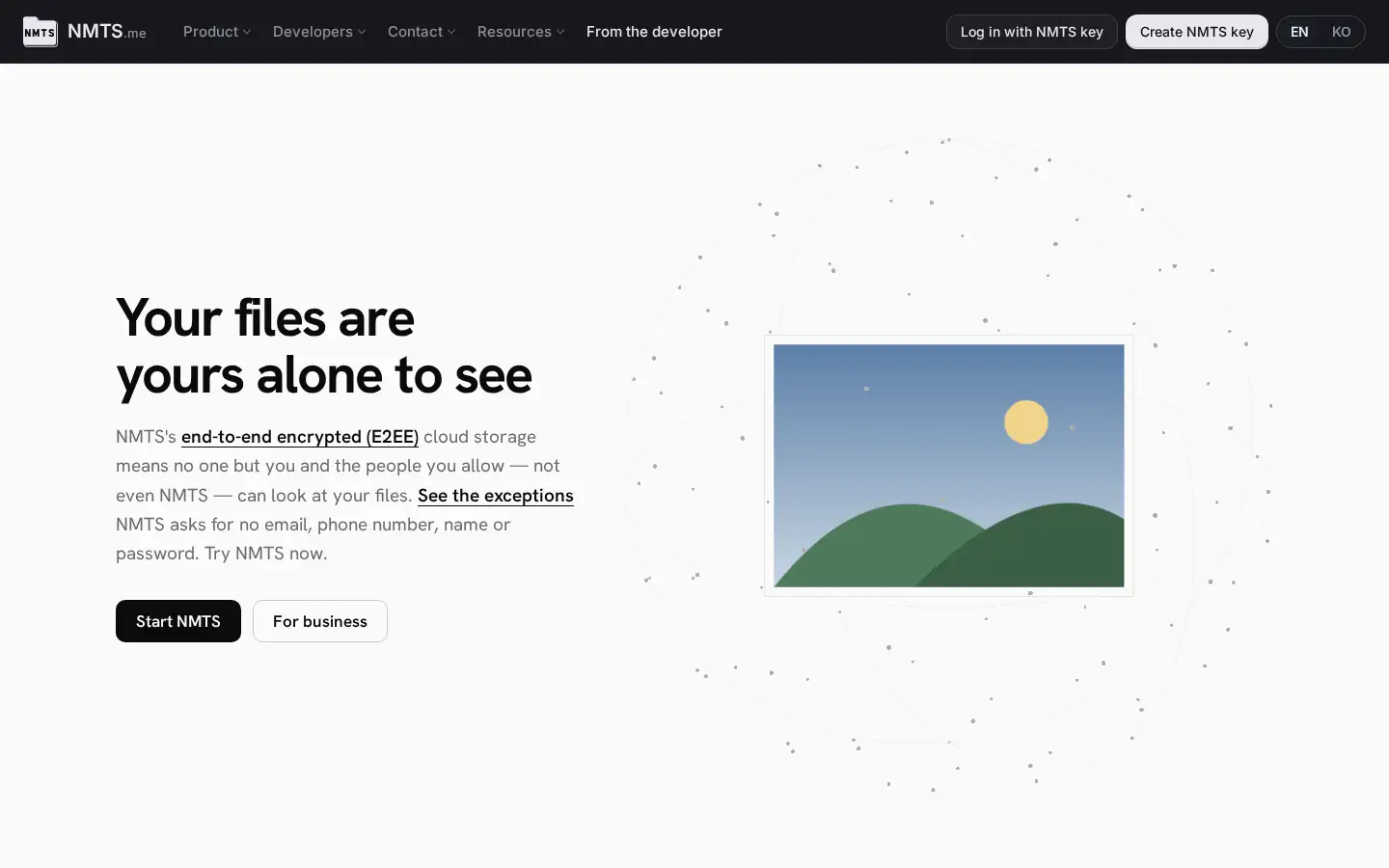Click the chevron beside Developers
The height and width of the screenshot is (868, 1389).
pos(362,32)
